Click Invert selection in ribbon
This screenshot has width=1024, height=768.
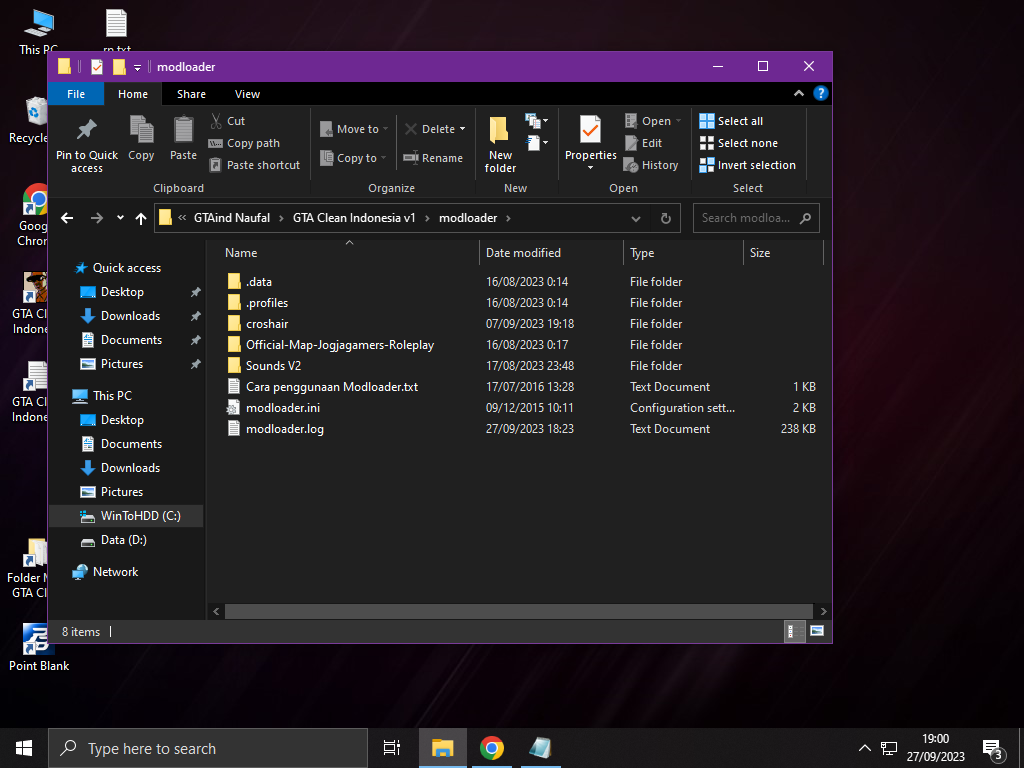click(748, 165)
